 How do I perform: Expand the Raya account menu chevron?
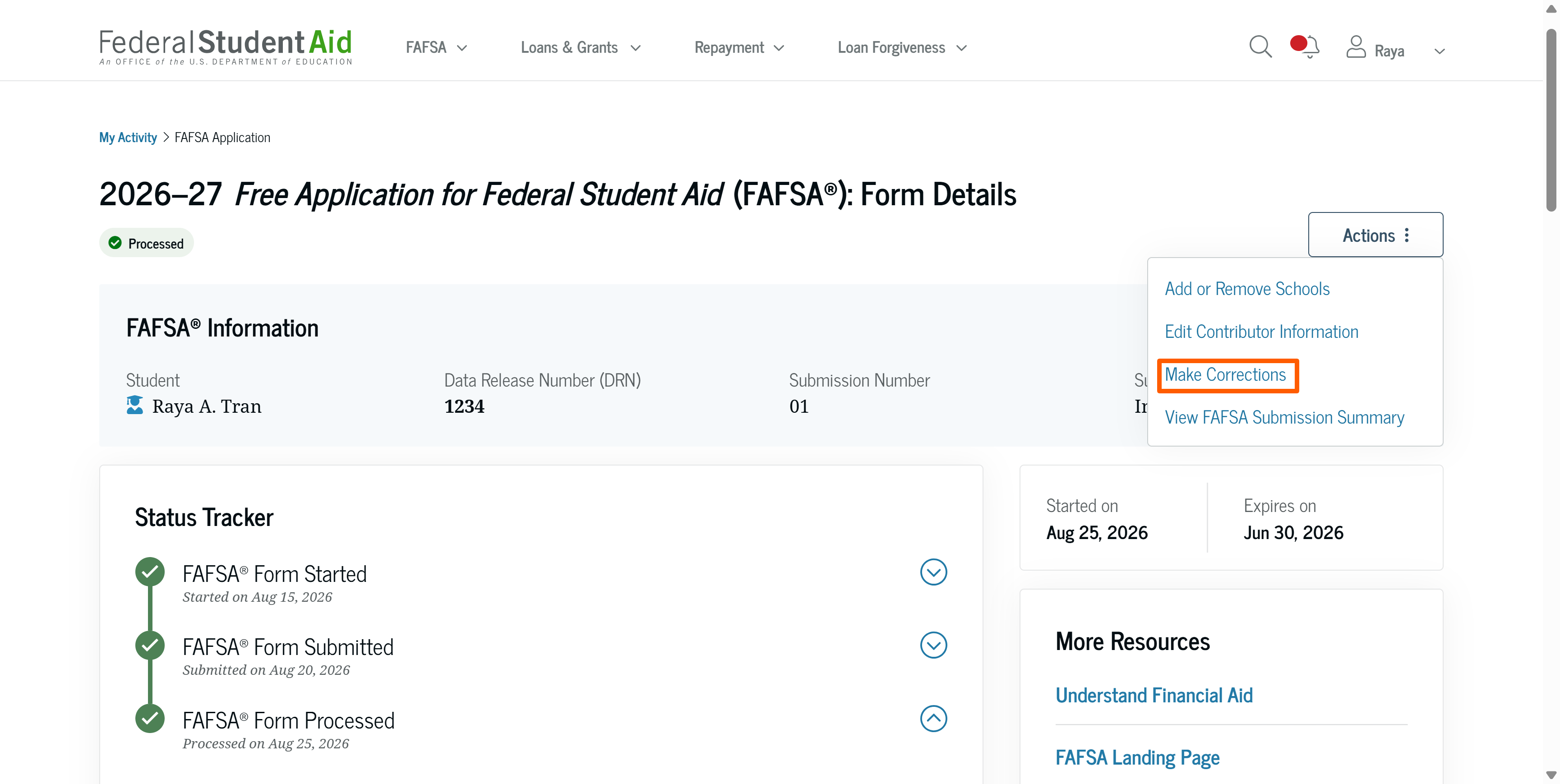[x=1440, y=51]
